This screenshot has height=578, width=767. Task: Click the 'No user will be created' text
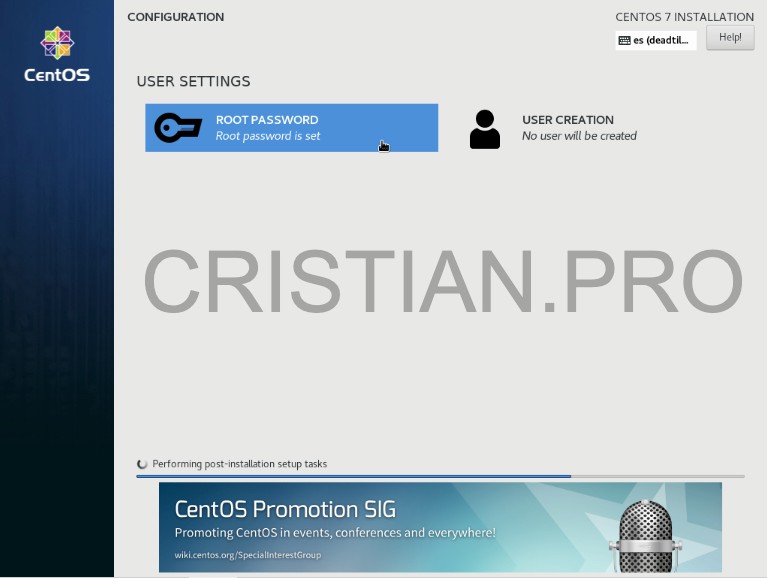(x=579, y=136)
